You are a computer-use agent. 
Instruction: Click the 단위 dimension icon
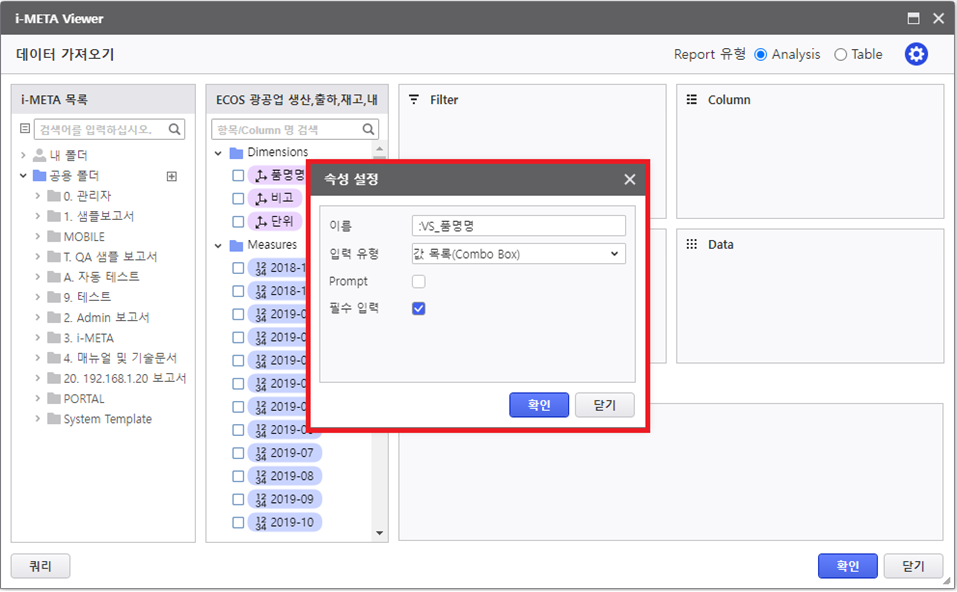click(261, 221)
